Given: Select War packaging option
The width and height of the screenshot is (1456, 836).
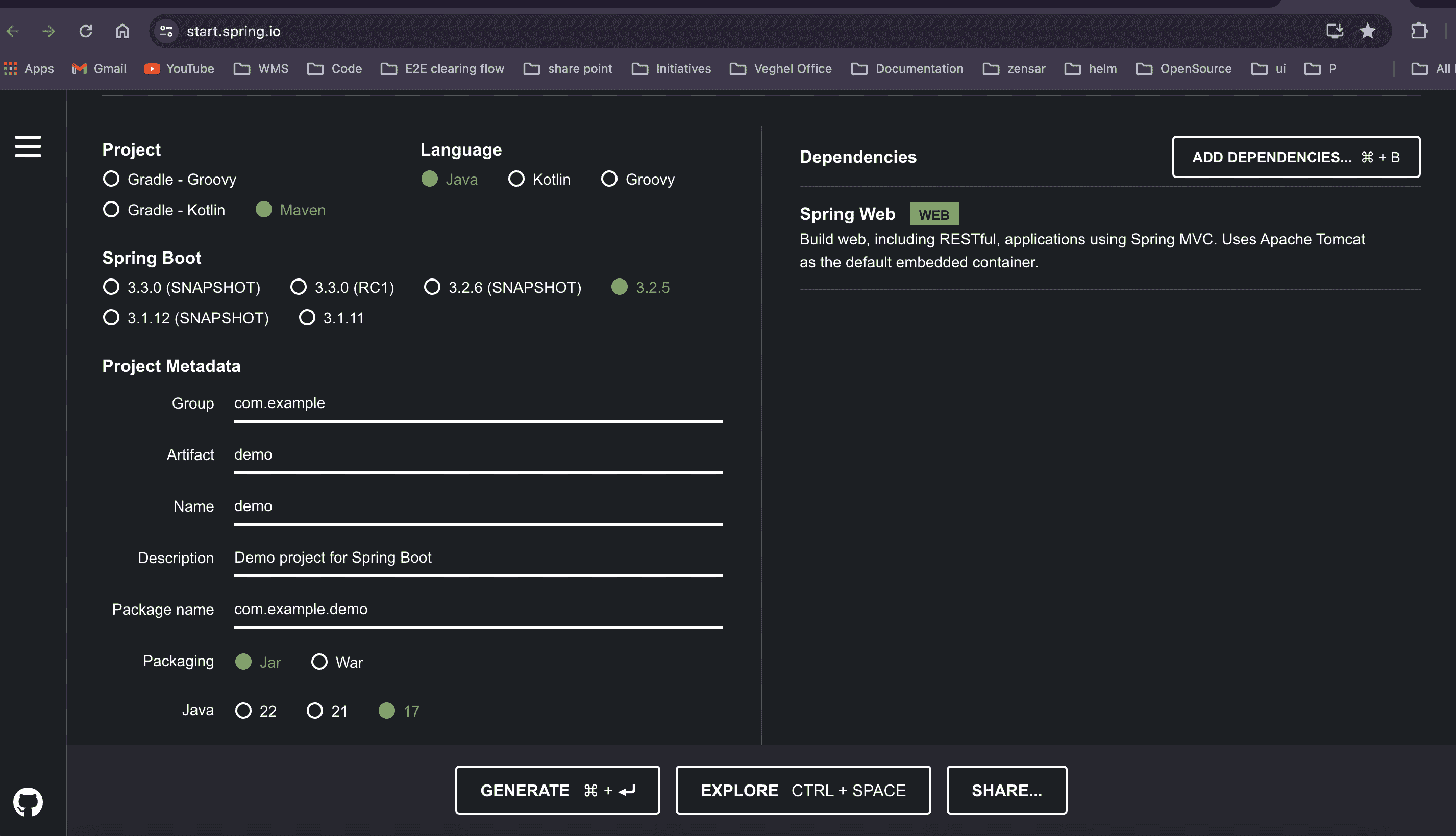Looking at the screenshot, I should pyautogui.click(x=319, y=662).
